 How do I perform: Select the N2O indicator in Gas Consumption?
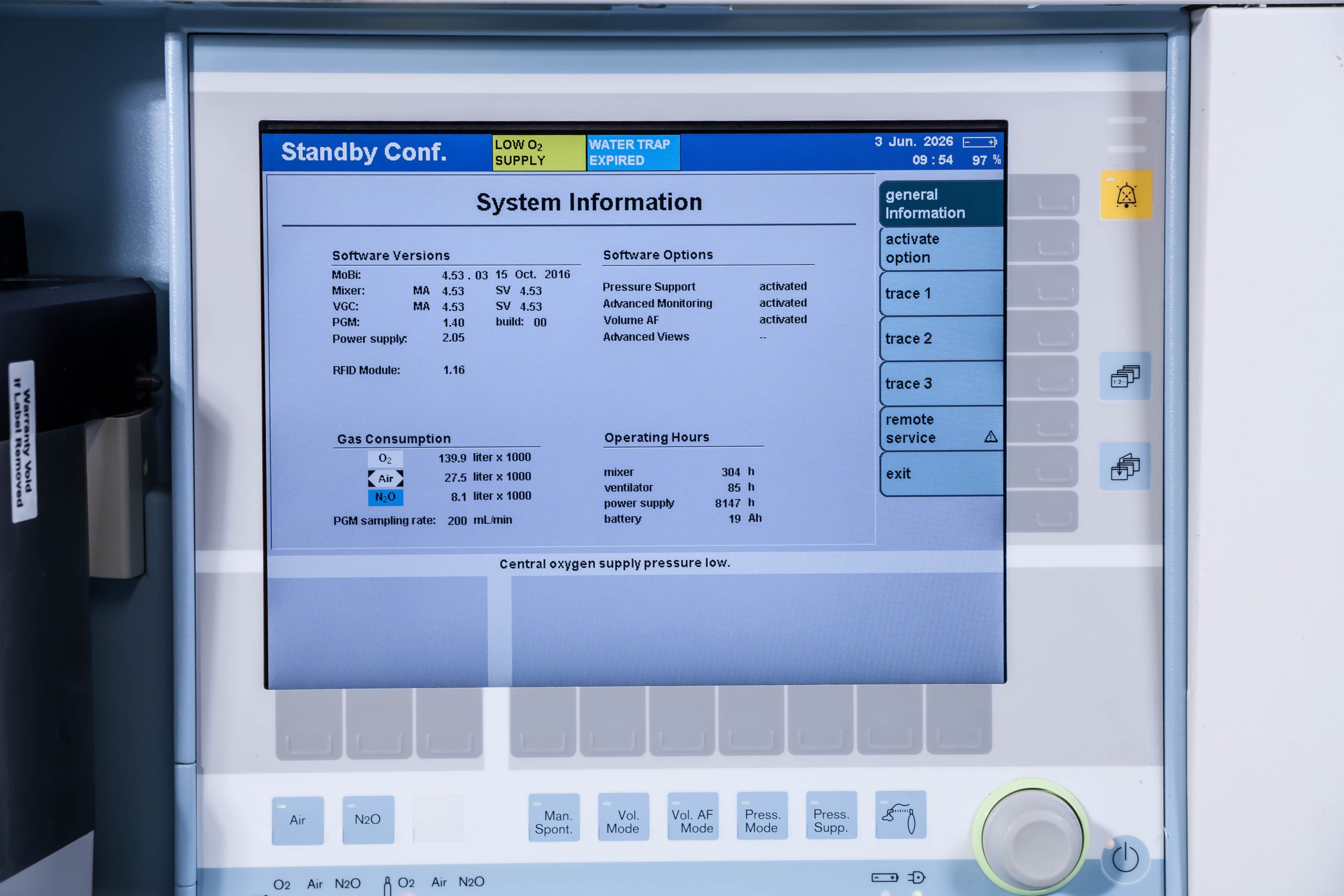coord(385,497)
